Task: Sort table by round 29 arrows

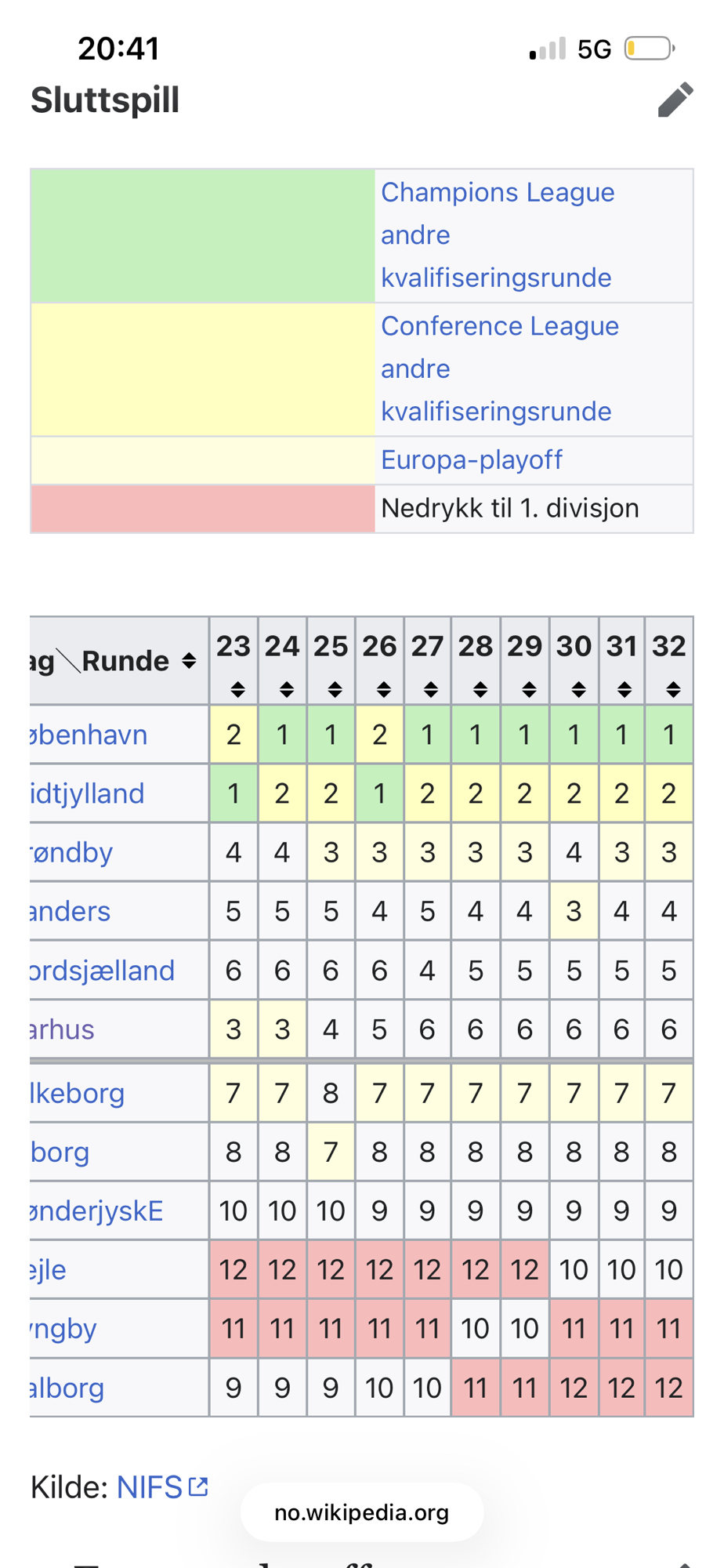Action: click(x=529, y=690)
